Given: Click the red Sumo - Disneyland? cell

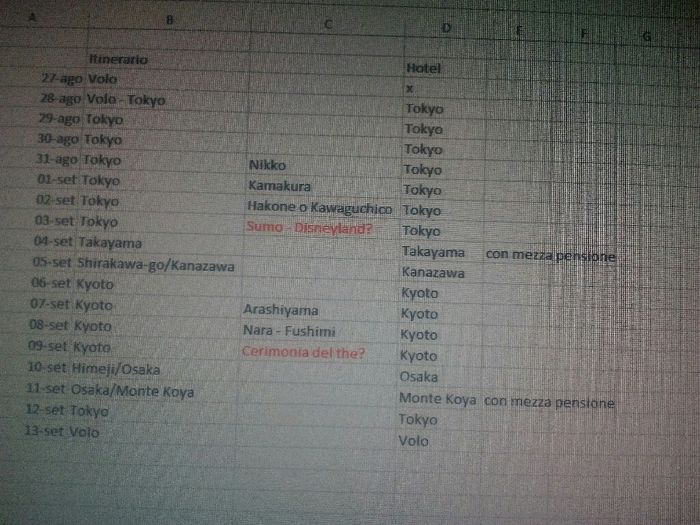Looking at the screenshot, I should tap(308, 228).
